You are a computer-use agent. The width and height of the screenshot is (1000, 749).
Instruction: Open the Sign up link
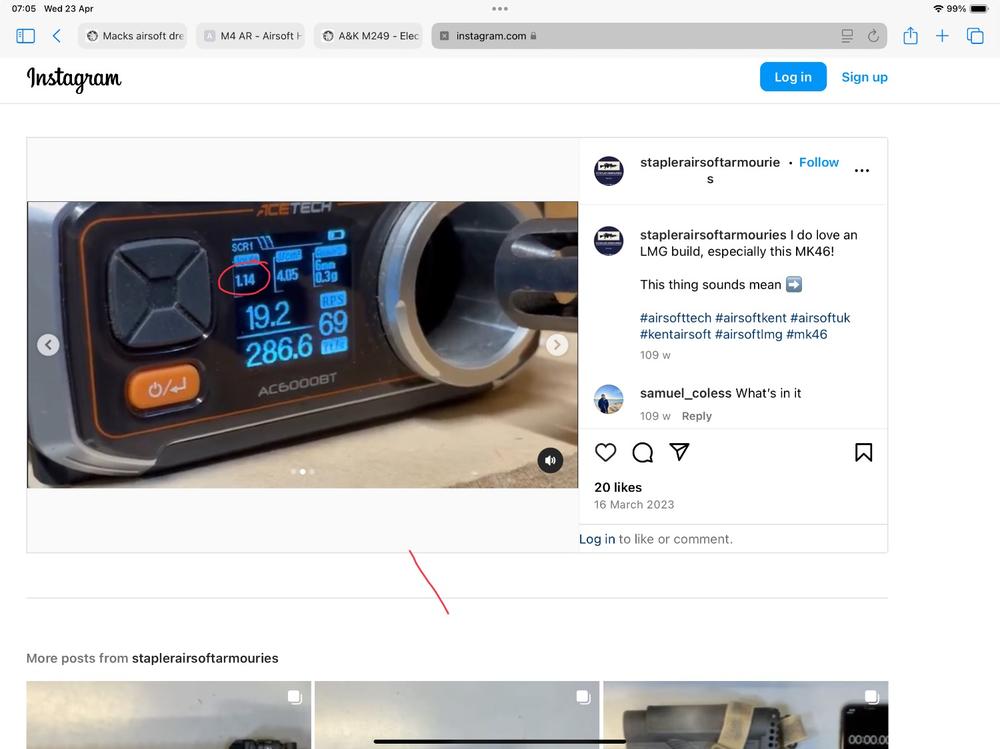pos(864,77)
